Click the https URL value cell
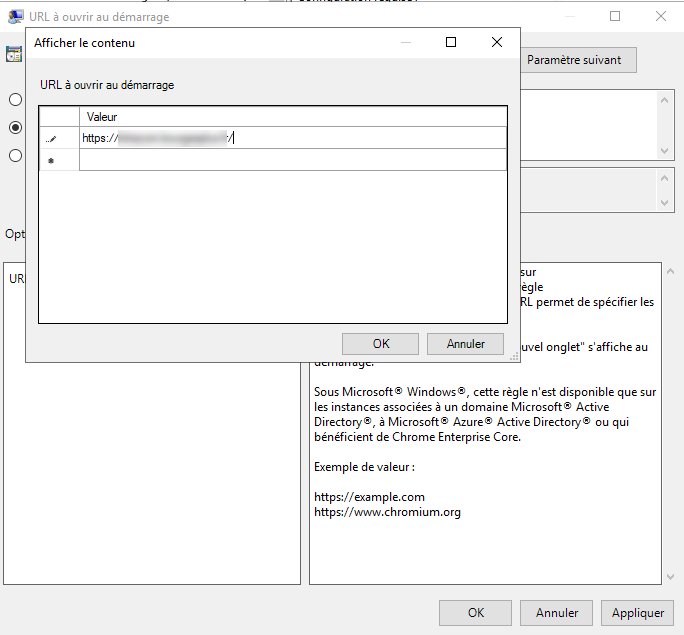 pos(292,138)
